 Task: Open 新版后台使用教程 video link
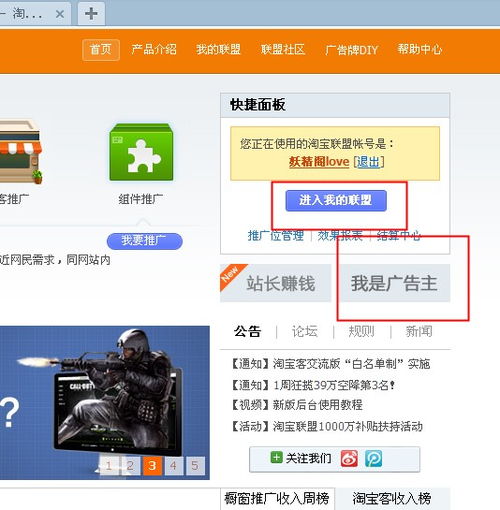[x=317, y=405]
